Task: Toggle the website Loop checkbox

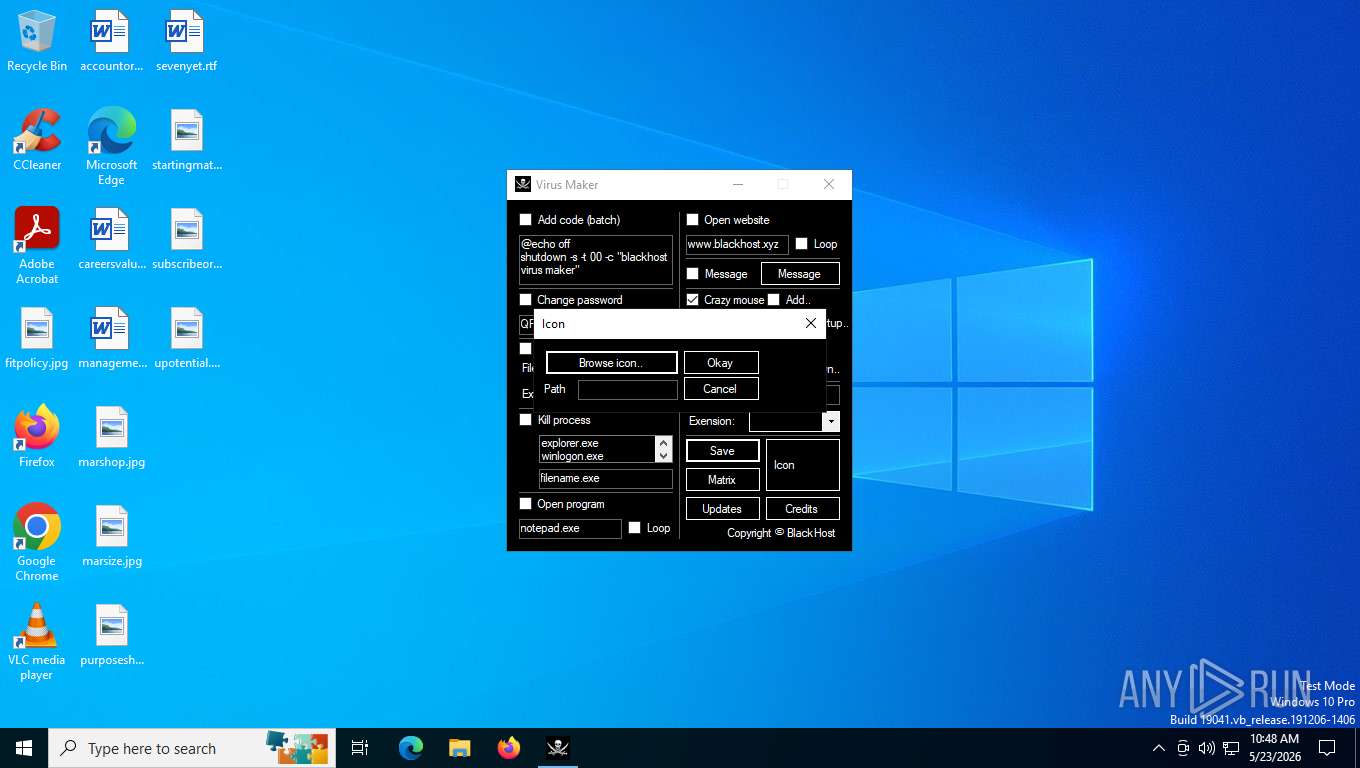Action: tap(801, 244)
